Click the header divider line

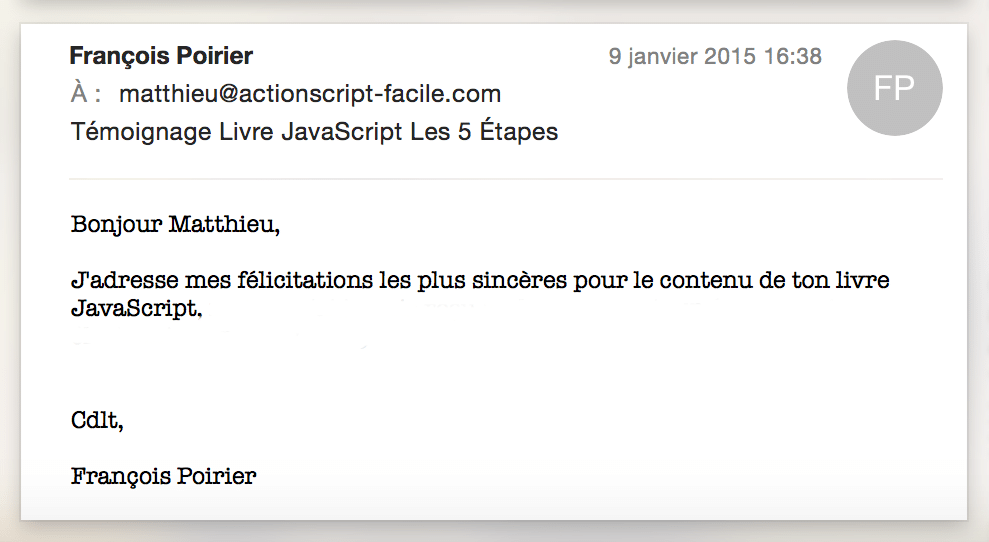click(x=506, y=179)
